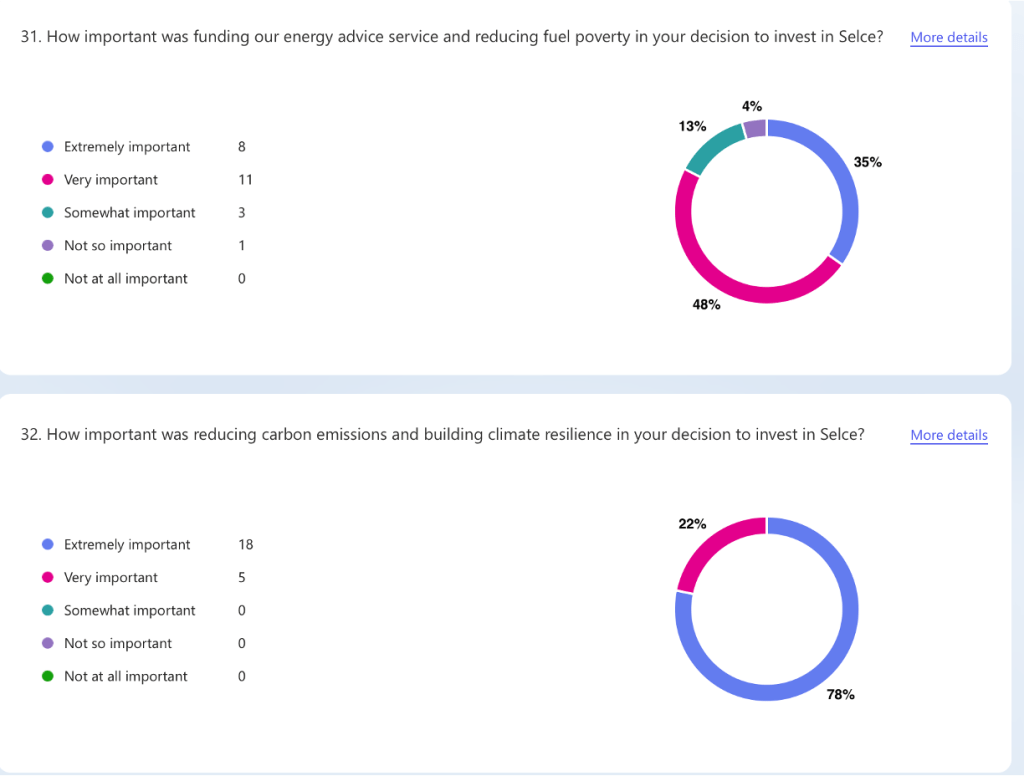Screen dimensions: 1024x776
Task: Click the question 31 title text
Action: tap(450, 36)
